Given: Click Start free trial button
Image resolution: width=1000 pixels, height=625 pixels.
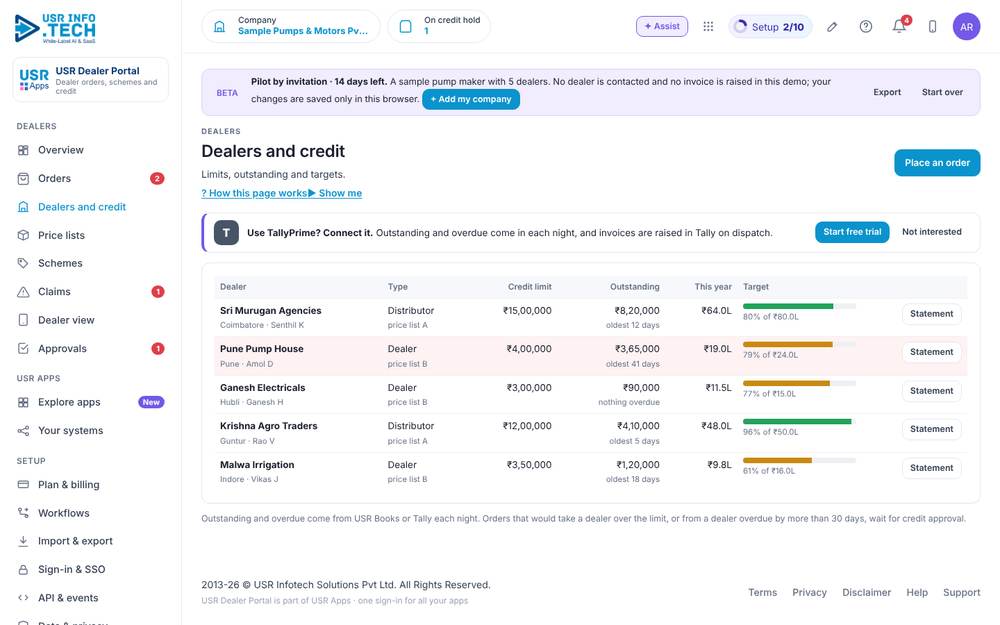Looking at the screenshot, I should [x=852, y=232].
